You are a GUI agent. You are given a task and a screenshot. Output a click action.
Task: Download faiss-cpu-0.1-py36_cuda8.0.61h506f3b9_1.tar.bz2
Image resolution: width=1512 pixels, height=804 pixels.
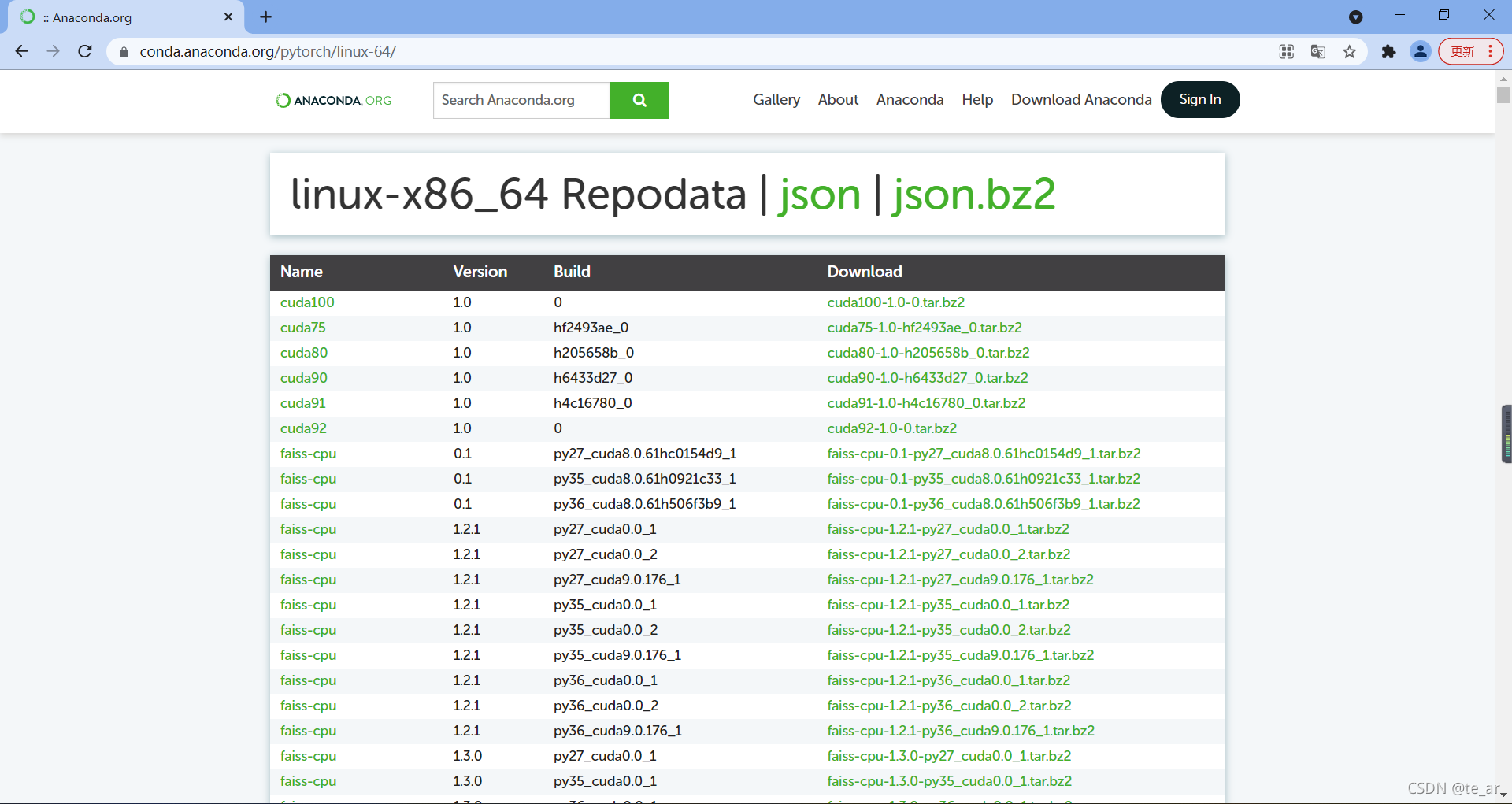point(984,504)
